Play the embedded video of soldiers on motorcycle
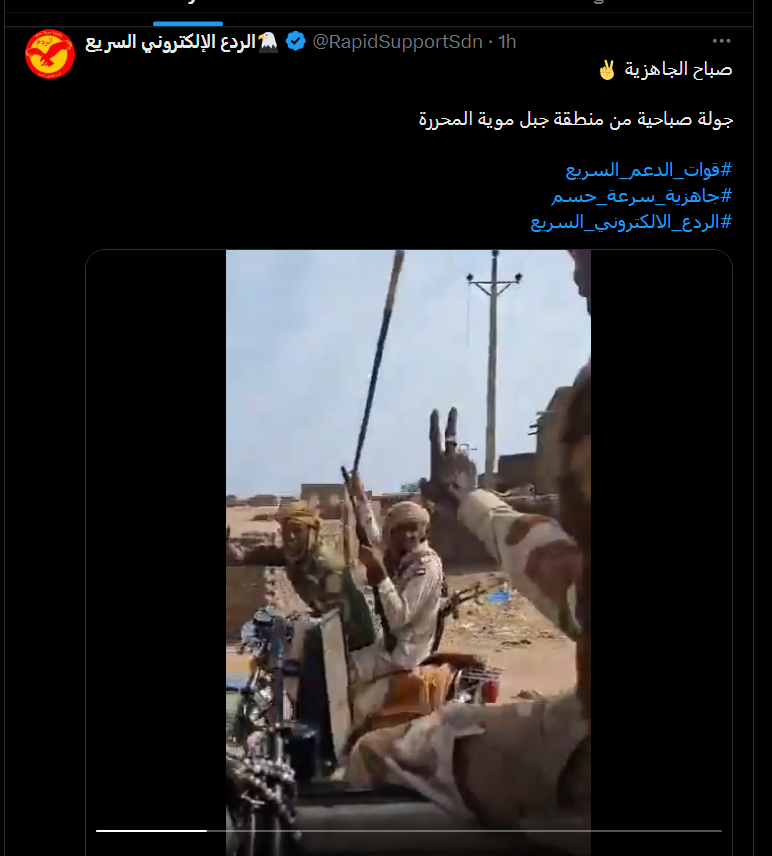The height and width of the screenshot is (856, 772). coord(408,551)
